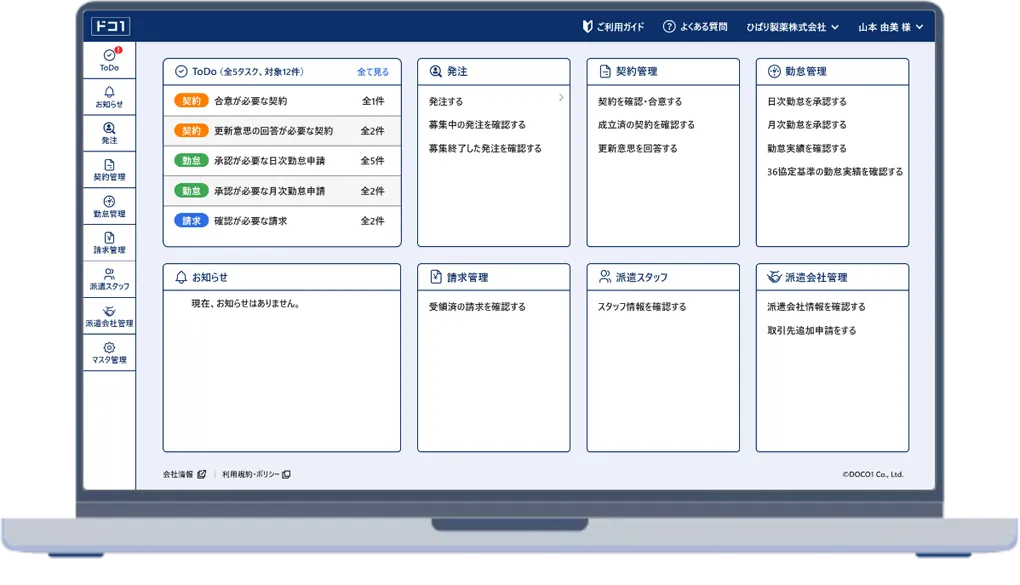Expand the 発注する chevron arrow

(x=561, y=98)
